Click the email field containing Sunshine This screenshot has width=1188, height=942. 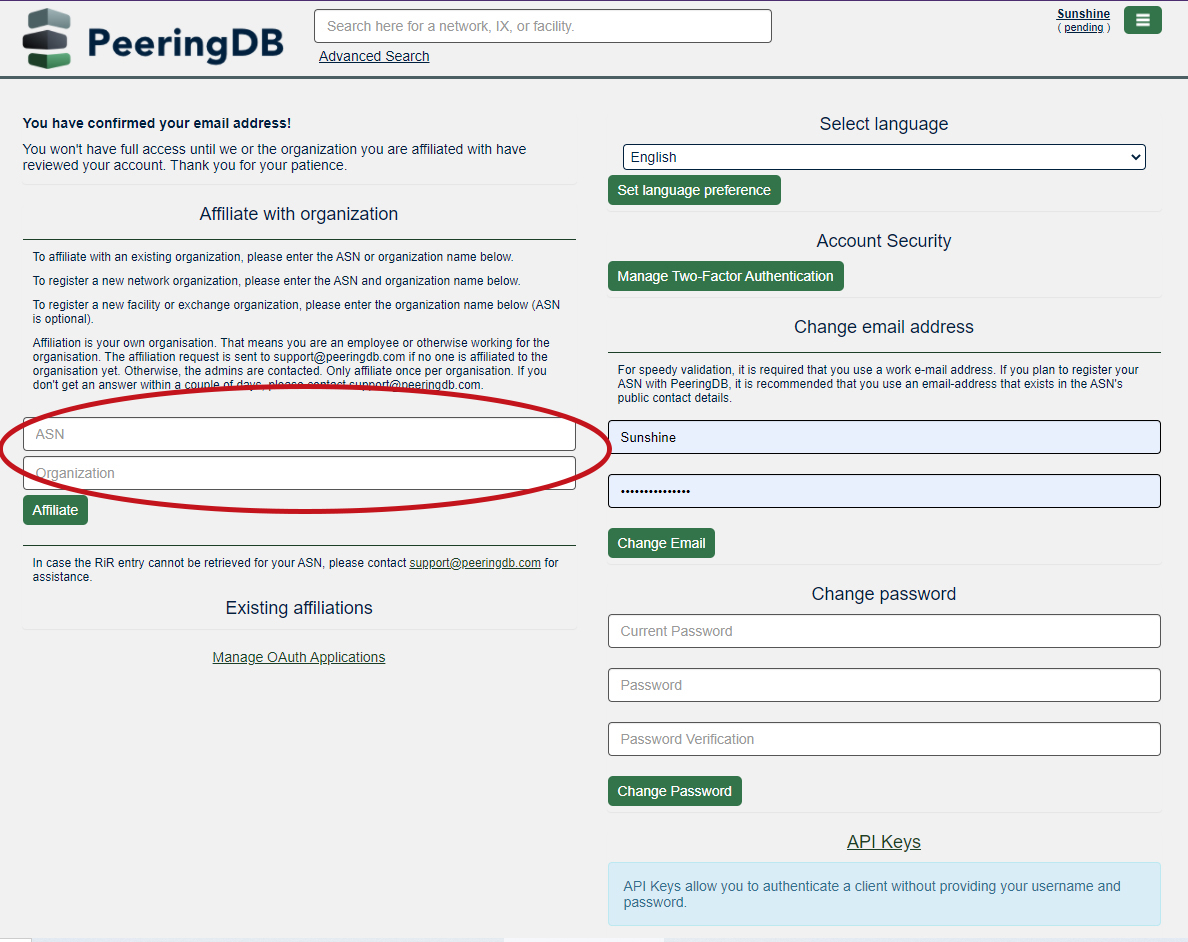[883, 437]
